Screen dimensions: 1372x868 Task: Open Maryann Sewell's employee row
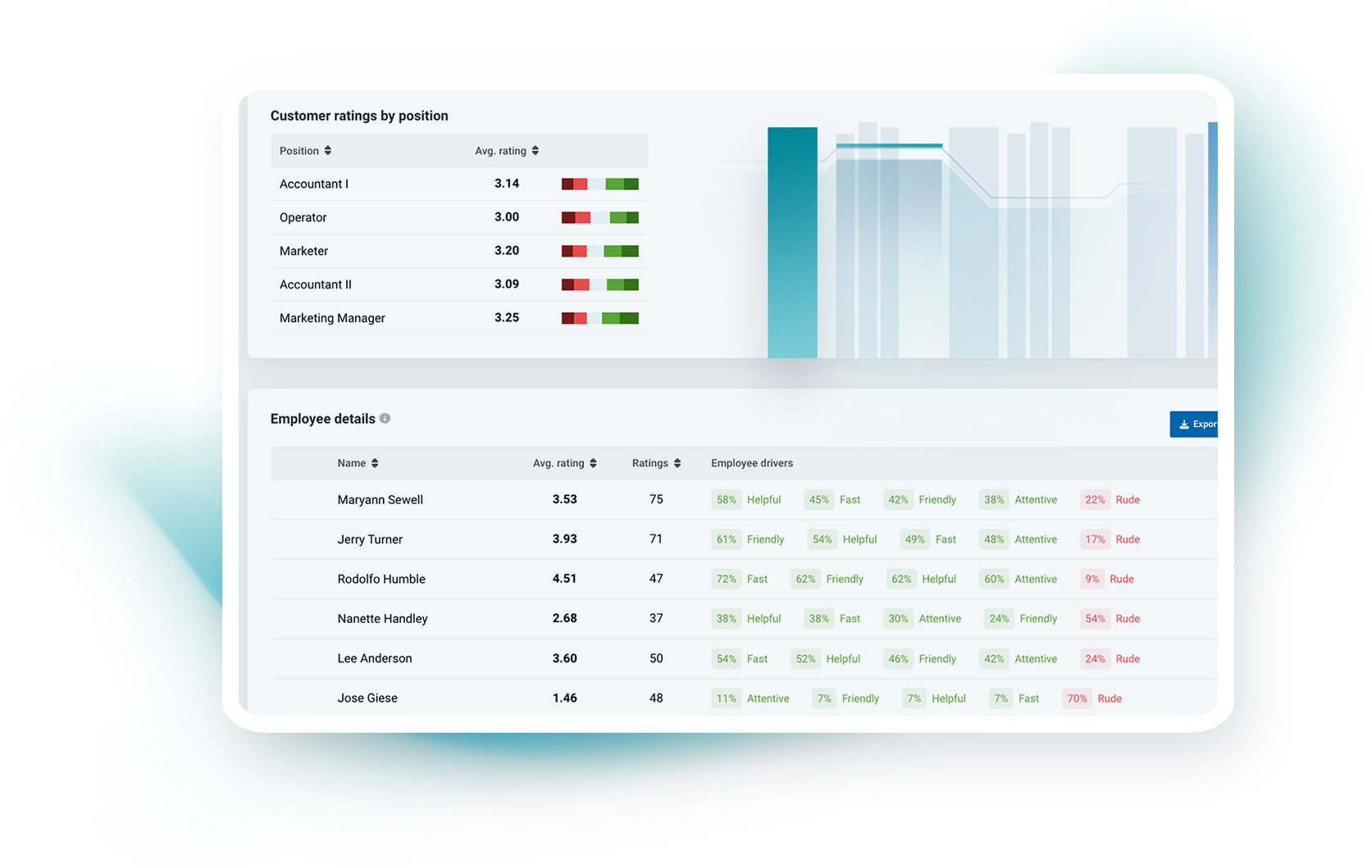[x=744, y=499]
